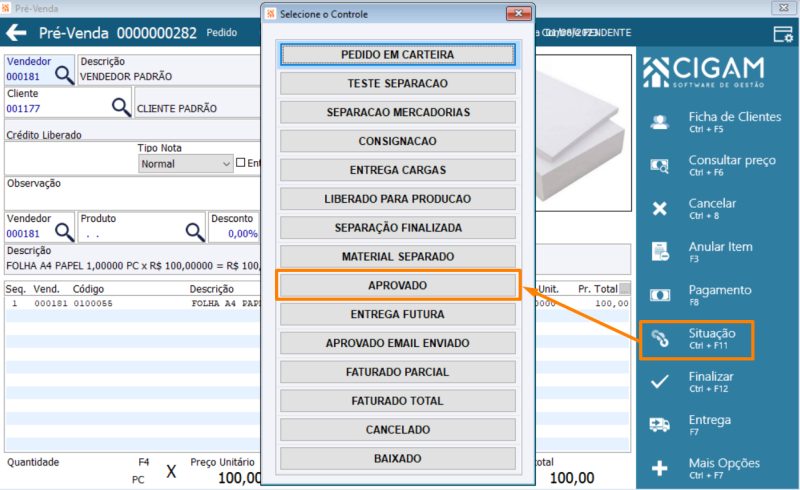Click the grid column options button
Viewport: 800px width, 490px height.
point(624,289)
